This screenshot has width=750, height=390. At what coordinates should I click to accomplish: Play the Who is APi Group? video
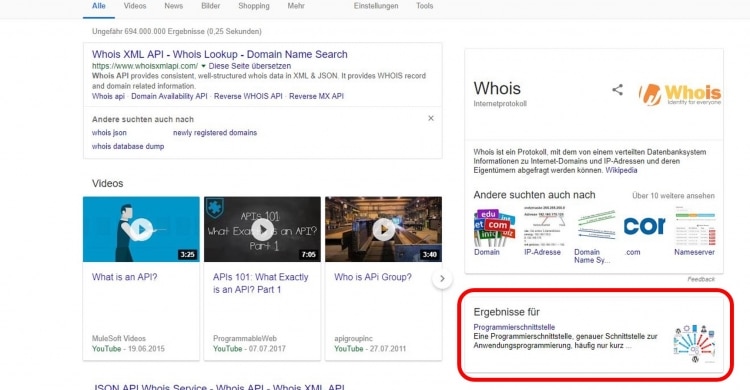click(x=384, y=229)
